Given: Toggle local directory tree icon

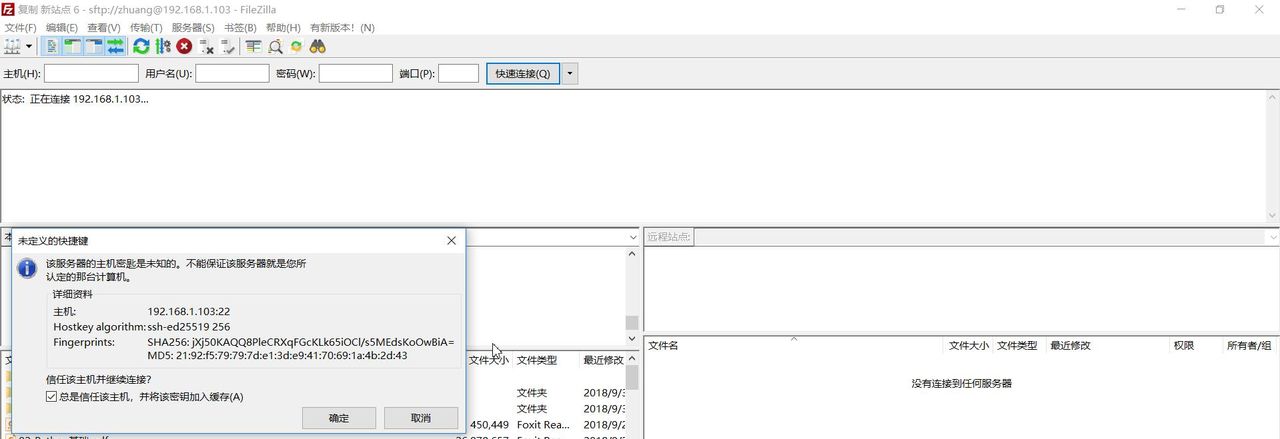Looking at the screenshot, I should pos(73,46).
